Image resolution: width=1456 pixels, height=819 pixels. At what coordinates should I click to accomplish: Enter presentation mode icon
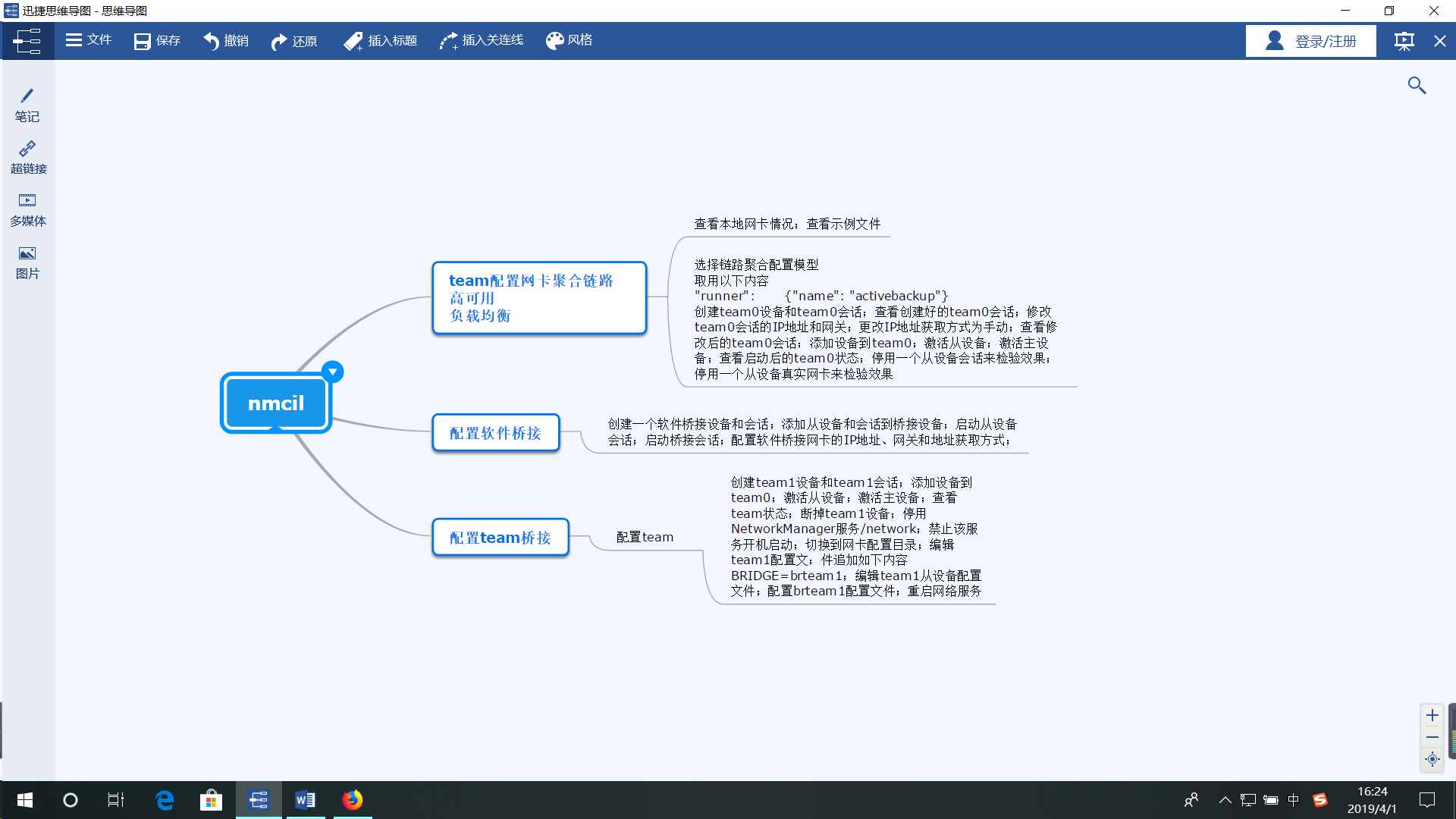tap(1404, 41)
